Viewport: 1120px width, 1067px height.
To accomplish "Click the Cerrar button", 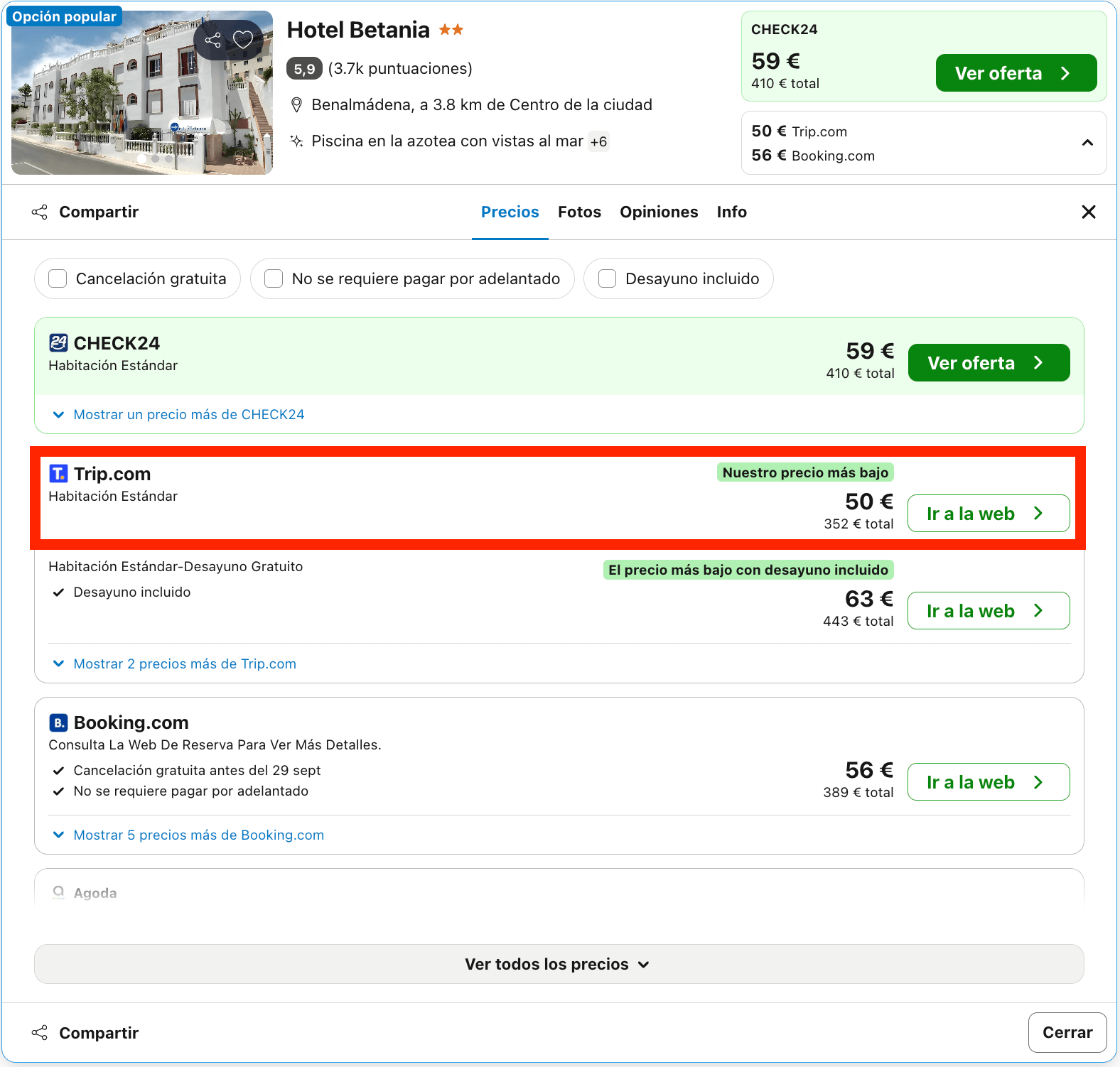I will [1067, 1032].
